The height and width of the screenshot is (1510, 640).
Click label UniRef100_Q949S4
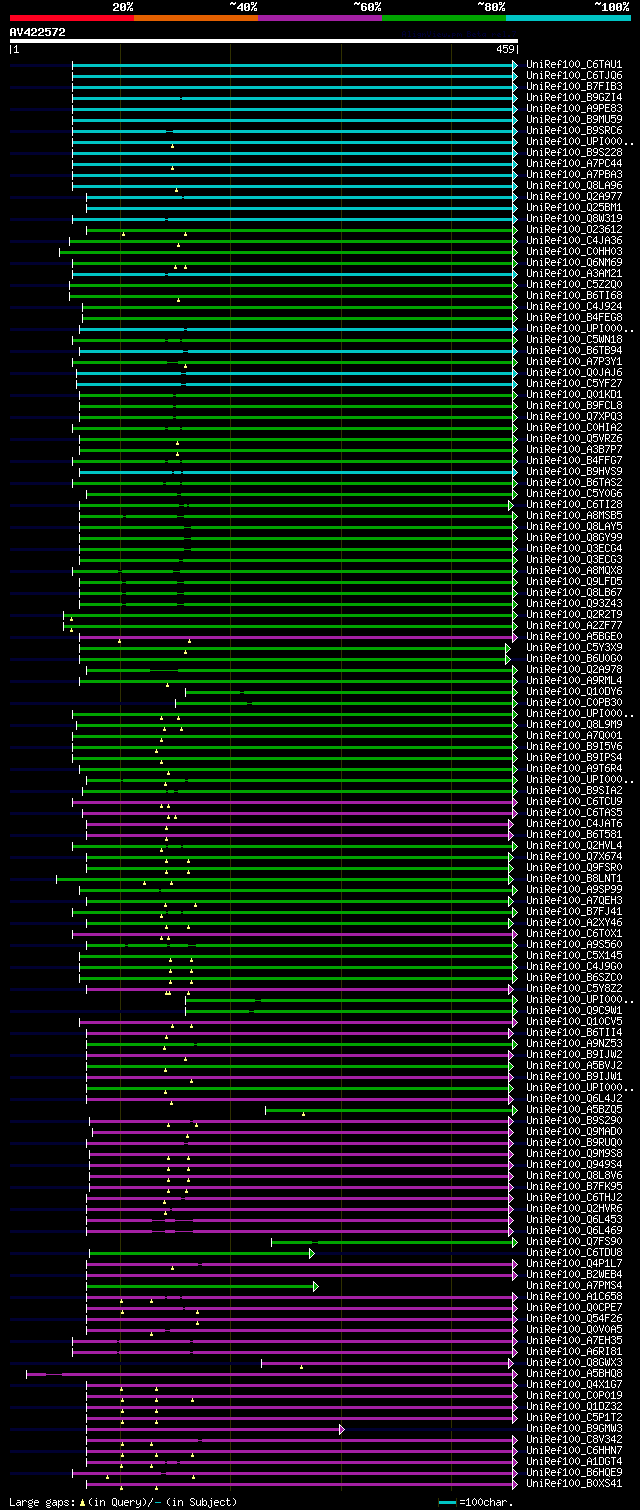[x=574, y=1164]
